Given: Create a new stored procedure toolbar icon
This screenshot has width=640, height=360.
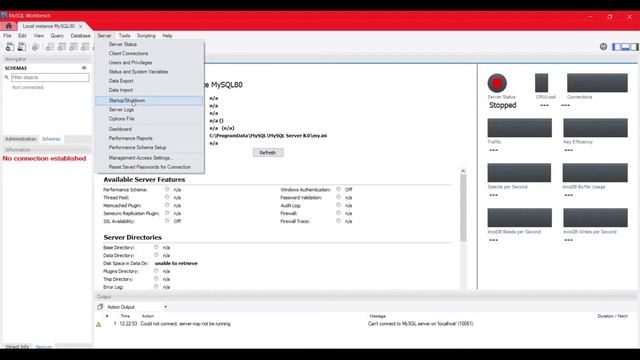Looking at the screenshot, I should point(85,47).
